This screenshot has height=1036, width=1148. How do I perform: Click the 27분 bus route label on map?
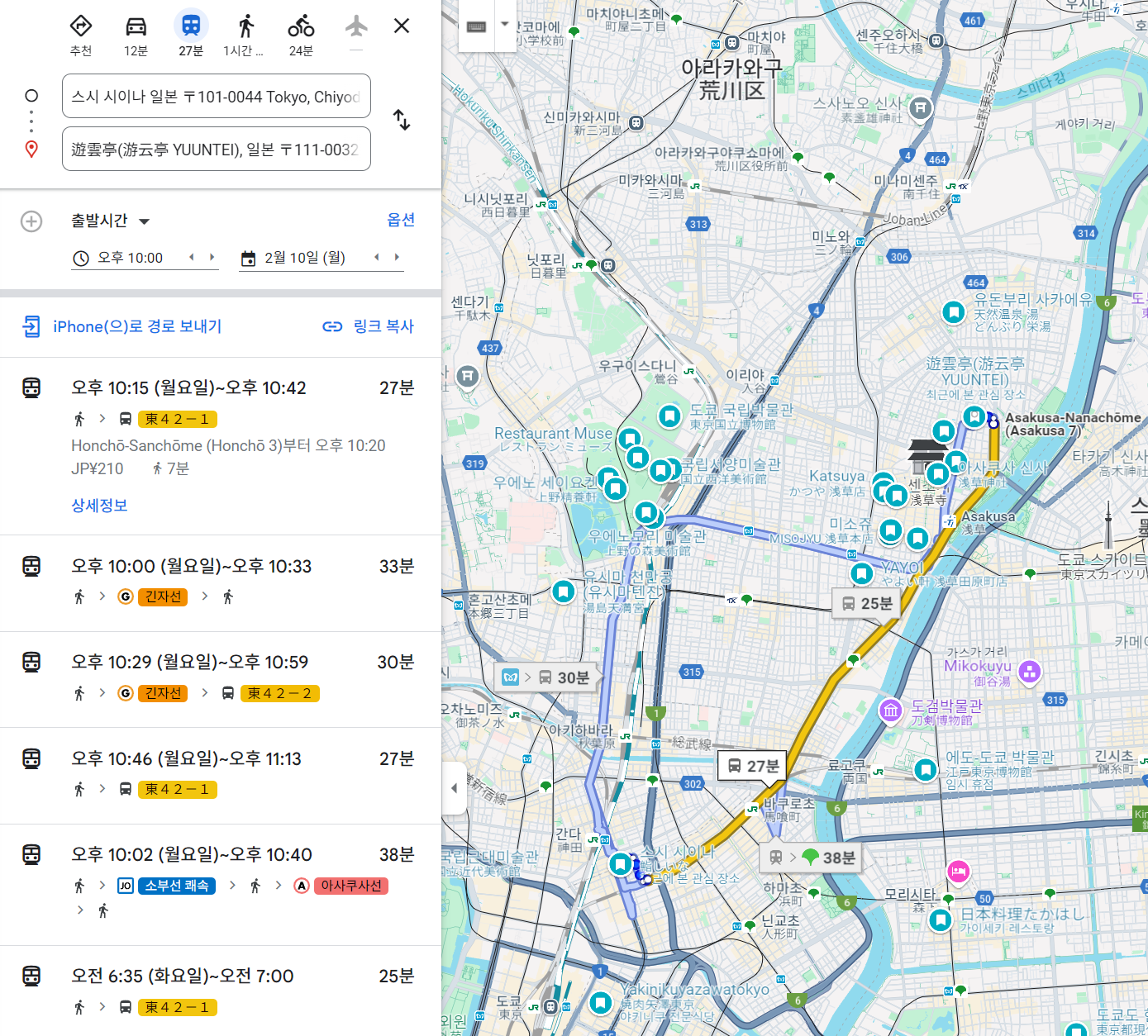[x=753, y=766]
